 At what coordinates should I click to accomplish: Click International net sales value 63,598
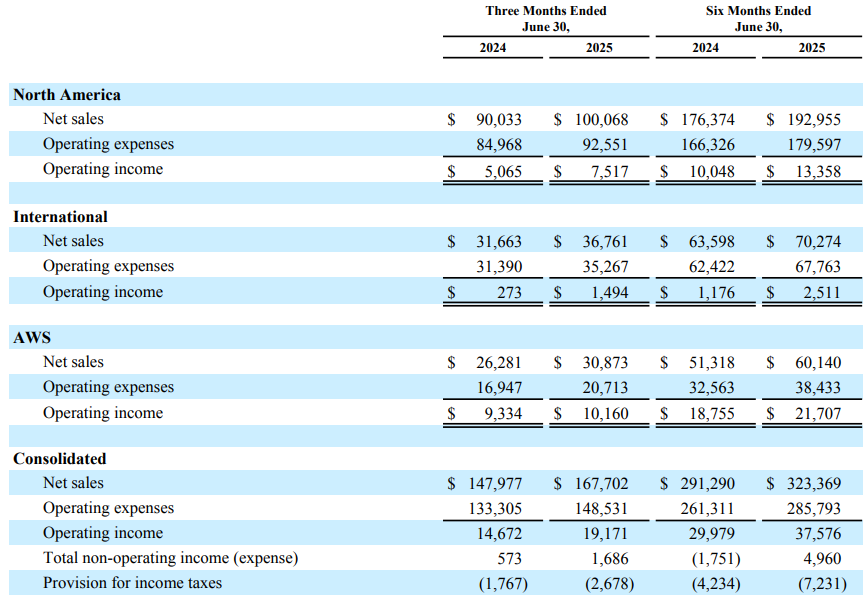tap(711, 242)
